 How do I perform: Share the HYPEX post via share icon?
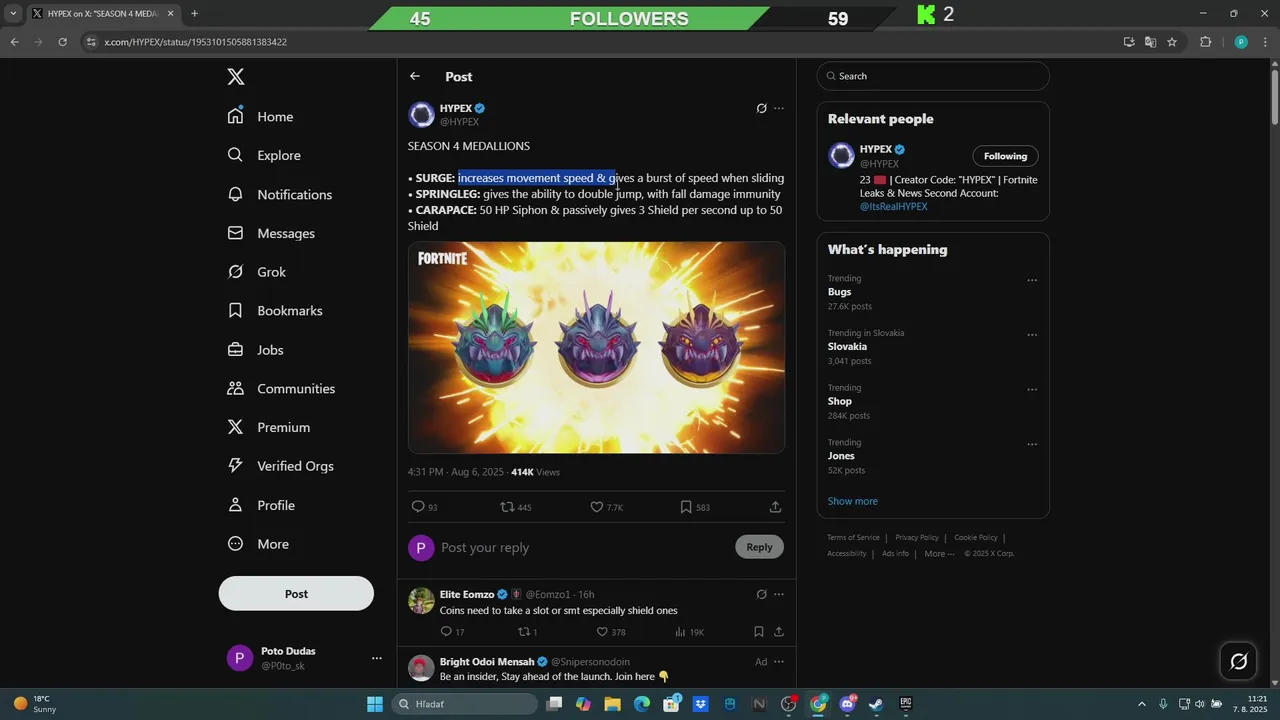pos(775,507)
